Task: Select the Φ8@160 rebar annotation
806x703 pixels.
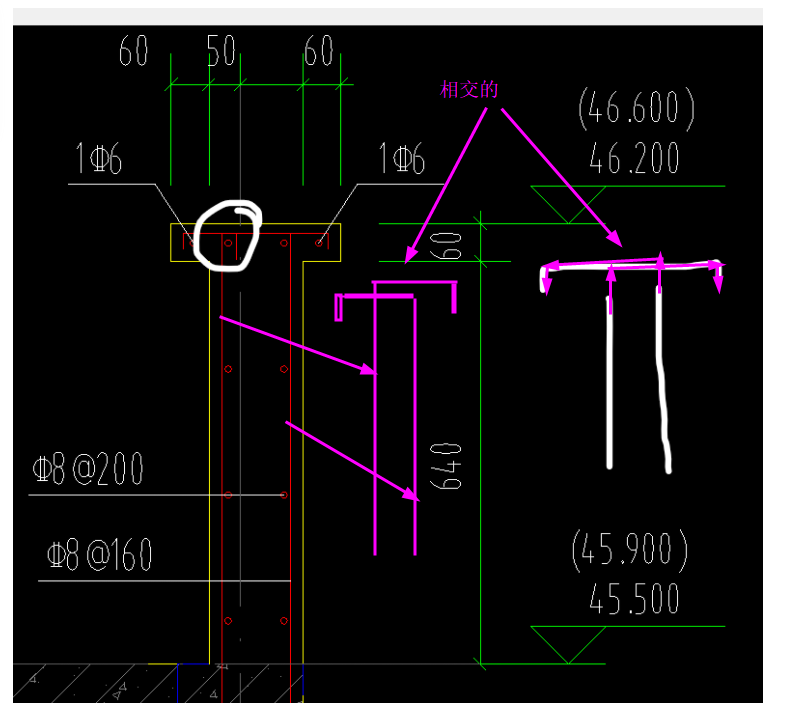Action: (100, 555)
